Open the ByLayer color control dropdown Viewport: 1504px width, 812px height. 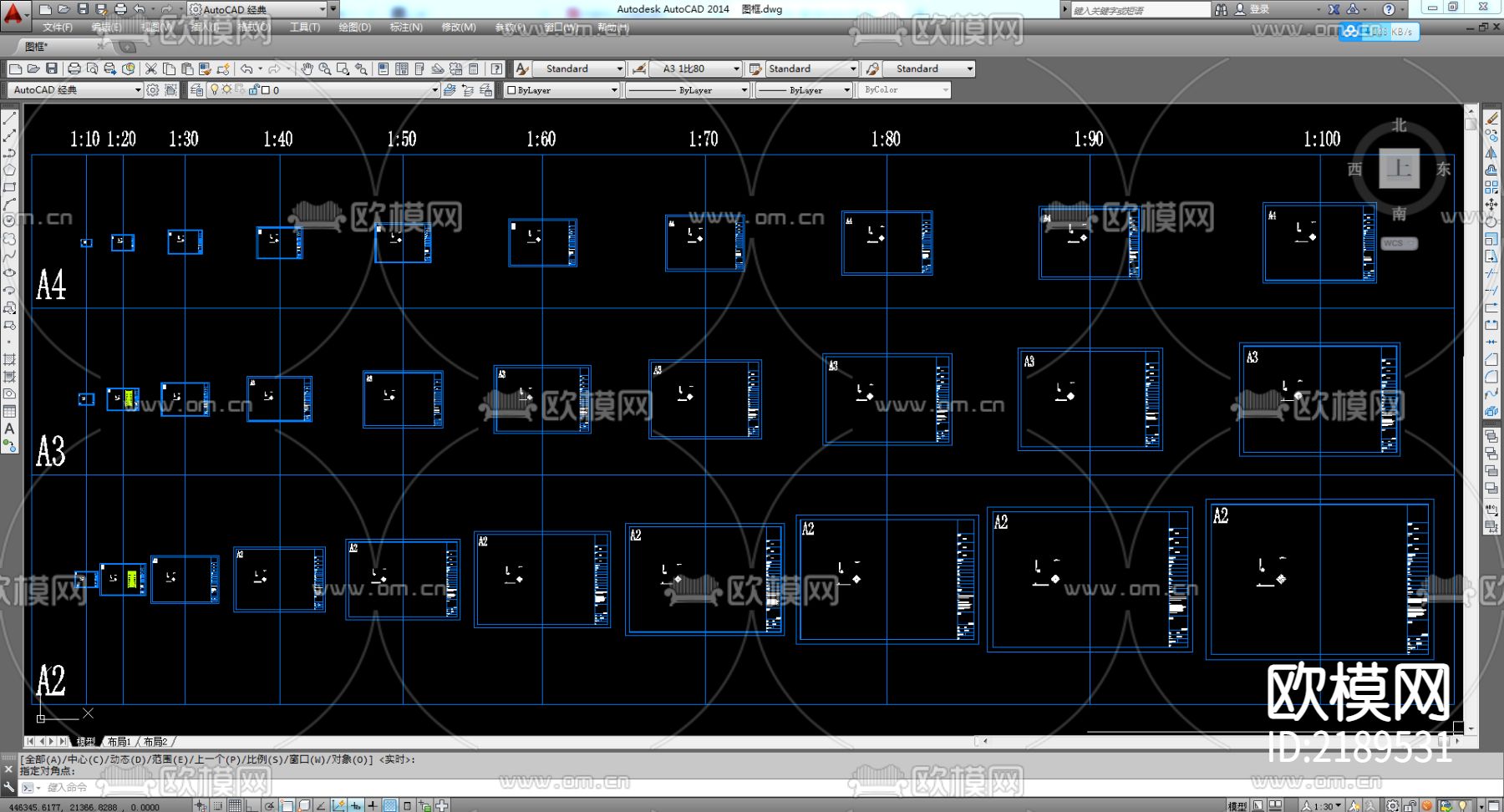[x=561, y=89]
